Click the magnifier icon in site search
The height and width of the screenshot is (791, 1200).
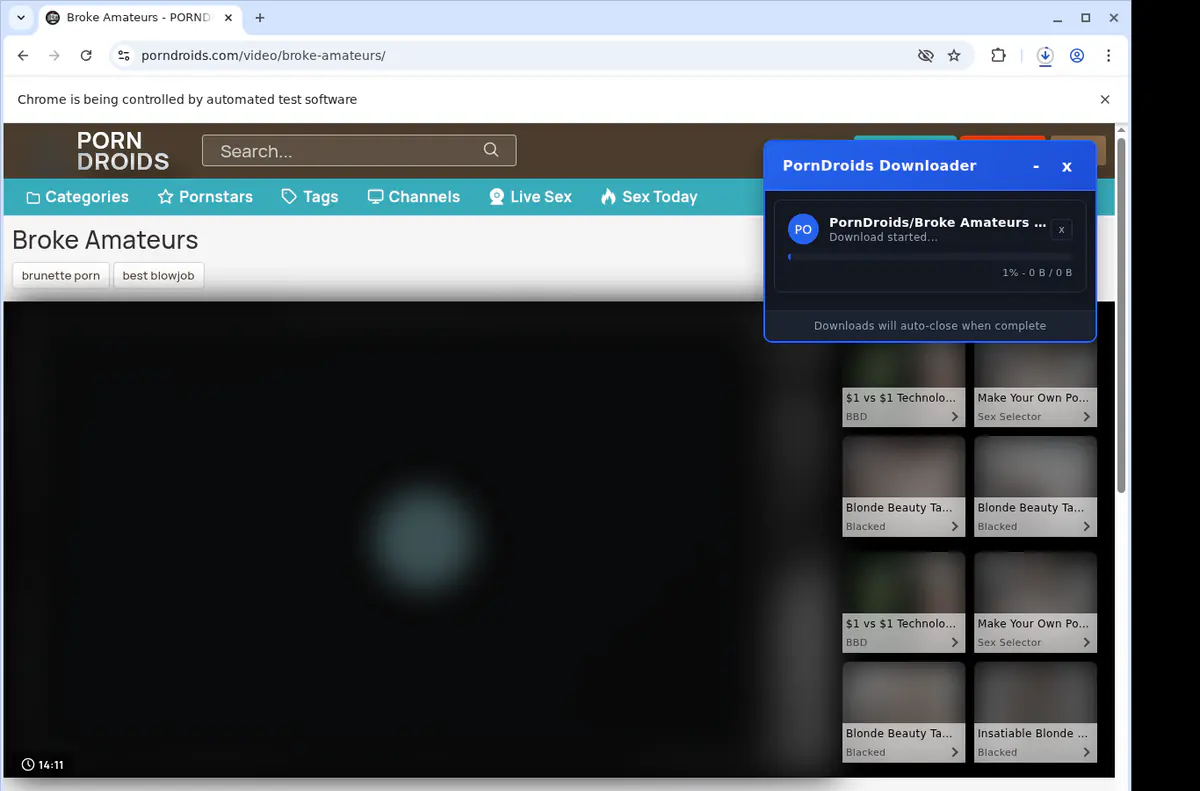(x=491, y=150)
